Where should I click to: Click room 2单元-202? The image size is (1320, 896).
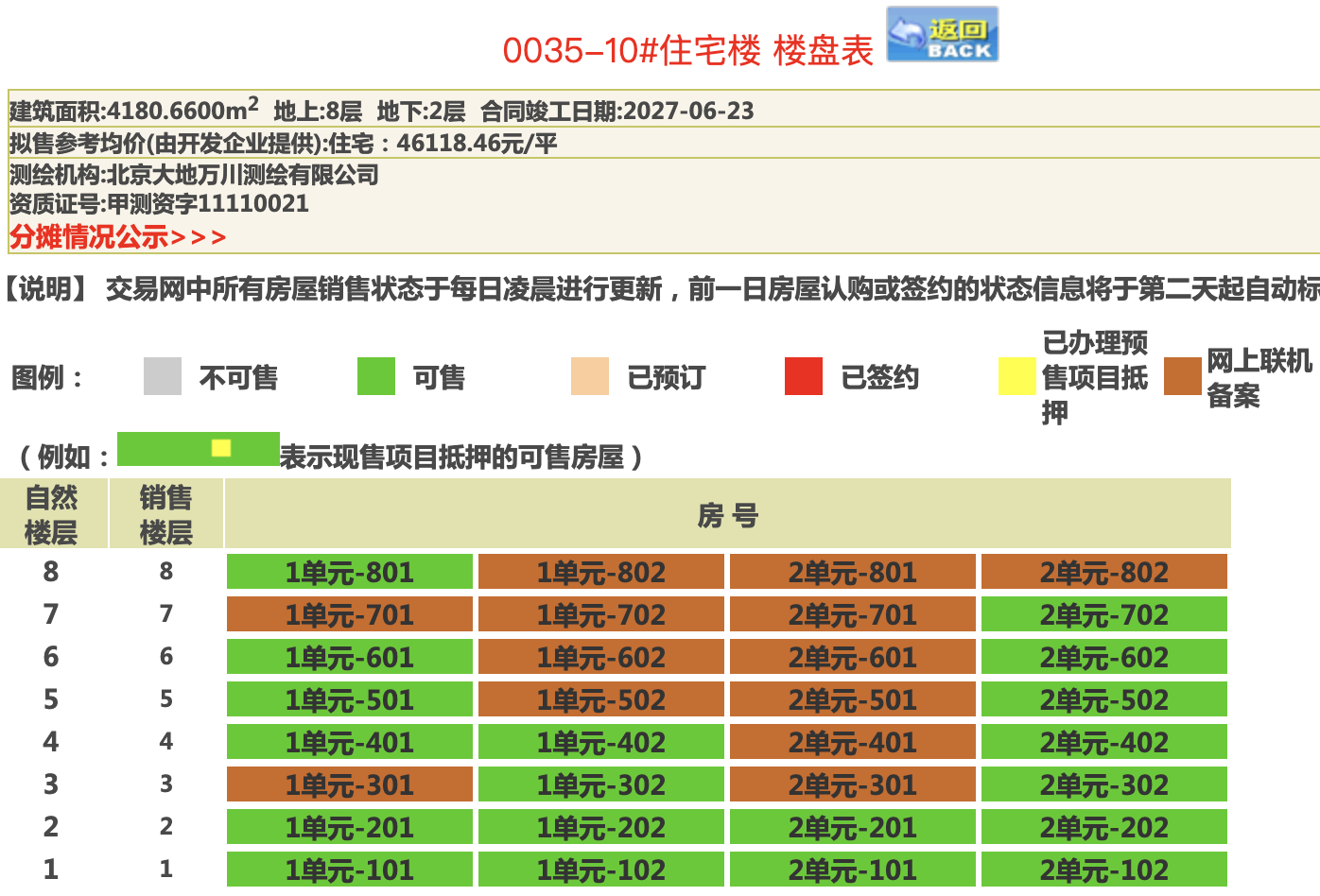click(1103, 827)
